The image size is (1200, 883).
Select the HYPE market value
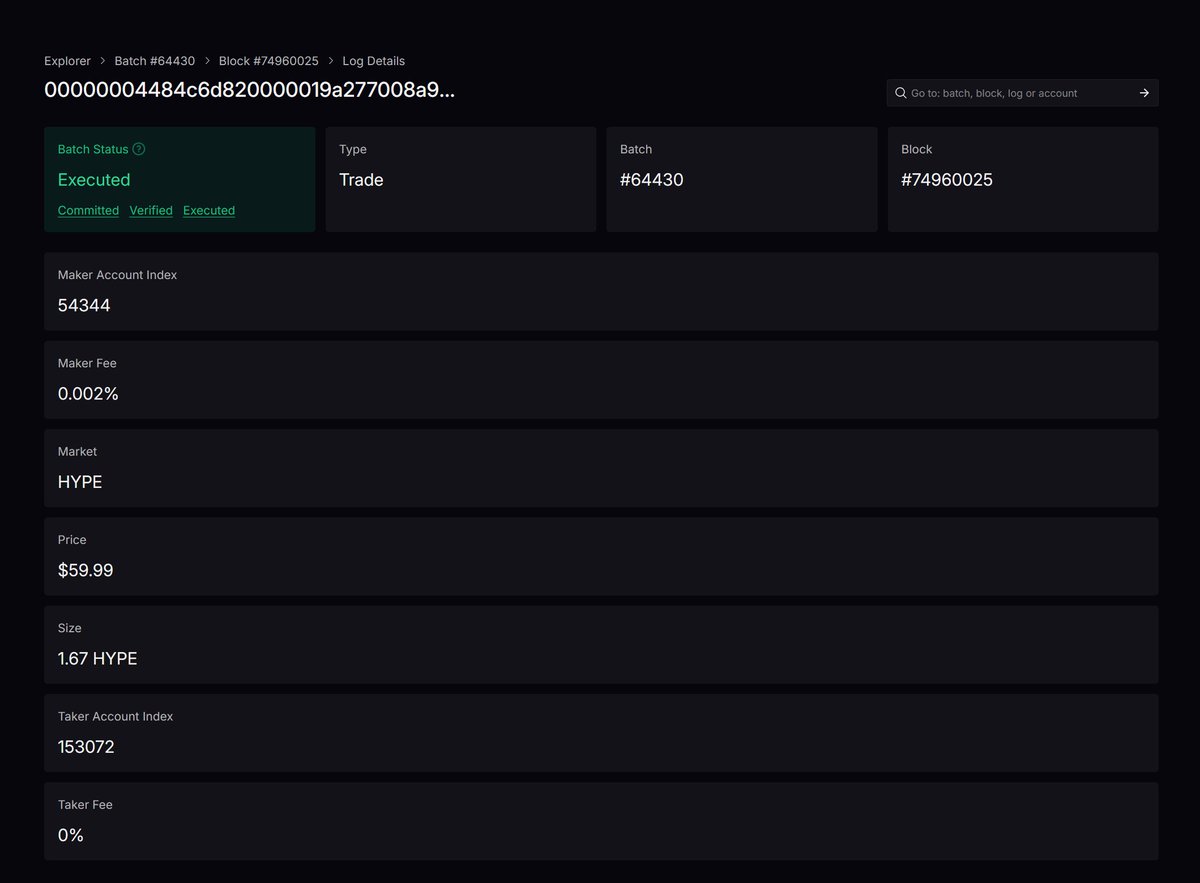click(80, 482)
